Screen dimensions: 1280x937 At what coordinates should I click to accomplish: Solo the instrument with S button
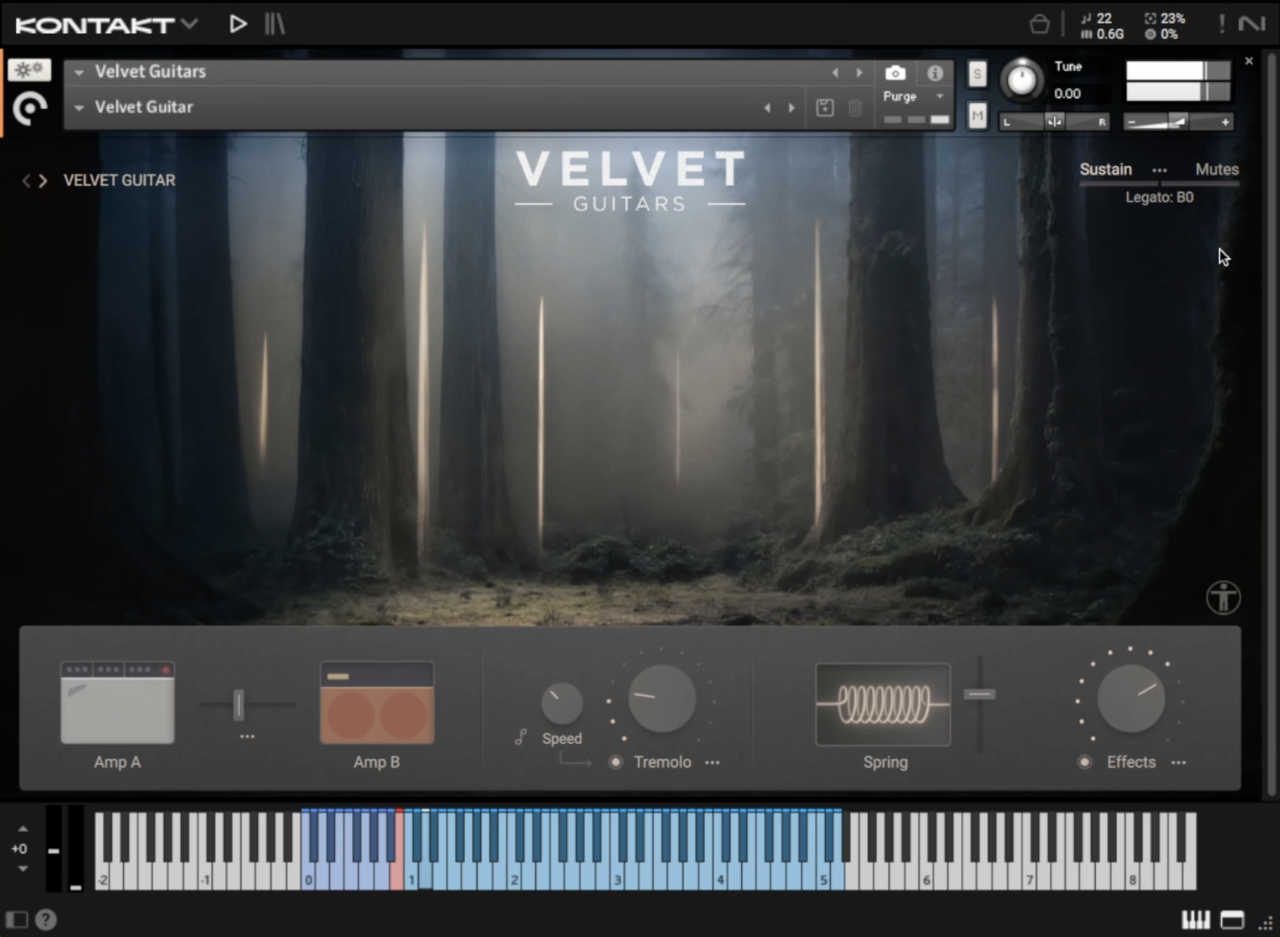click(x=977, y=74)
